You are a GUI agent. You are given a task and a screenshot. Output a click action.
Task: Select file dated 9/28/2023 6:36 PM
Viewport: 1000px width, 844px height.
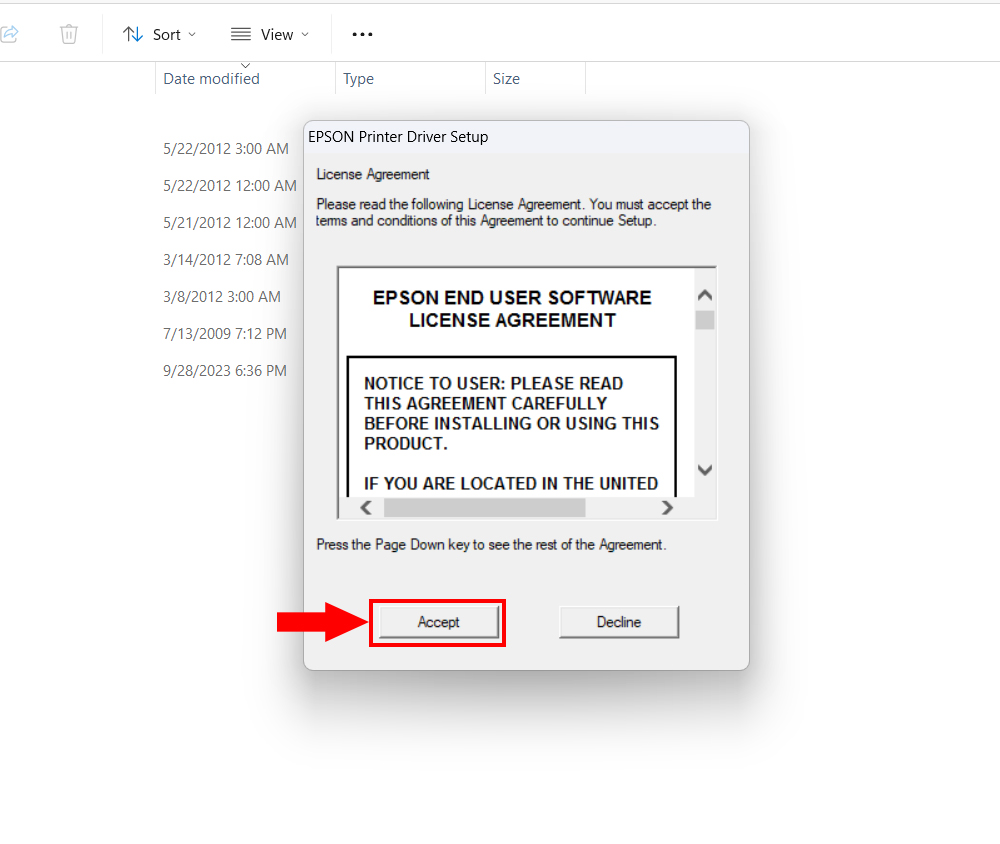[x=224, y=371]
